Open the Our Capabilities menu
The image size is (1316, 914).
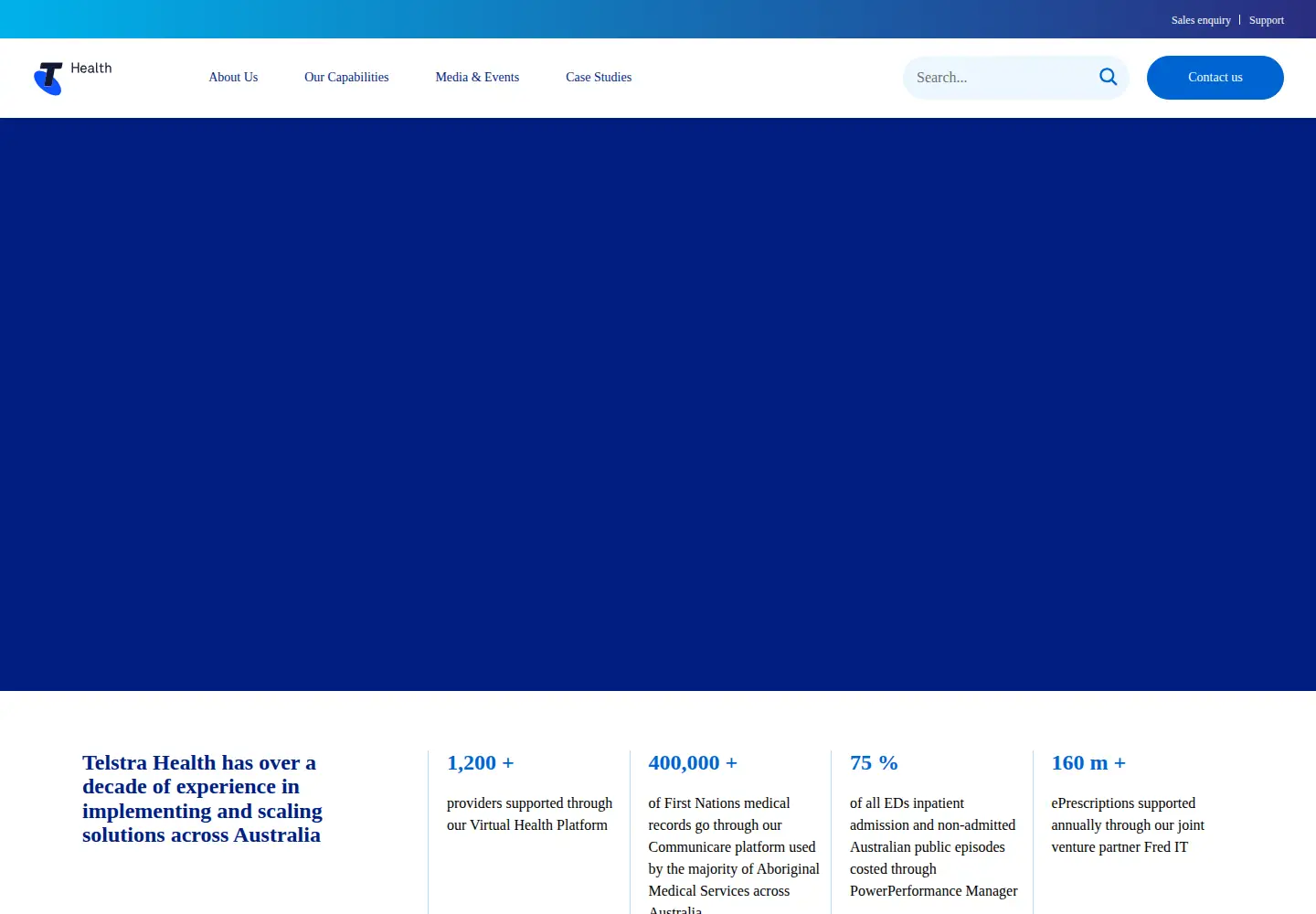346,78
